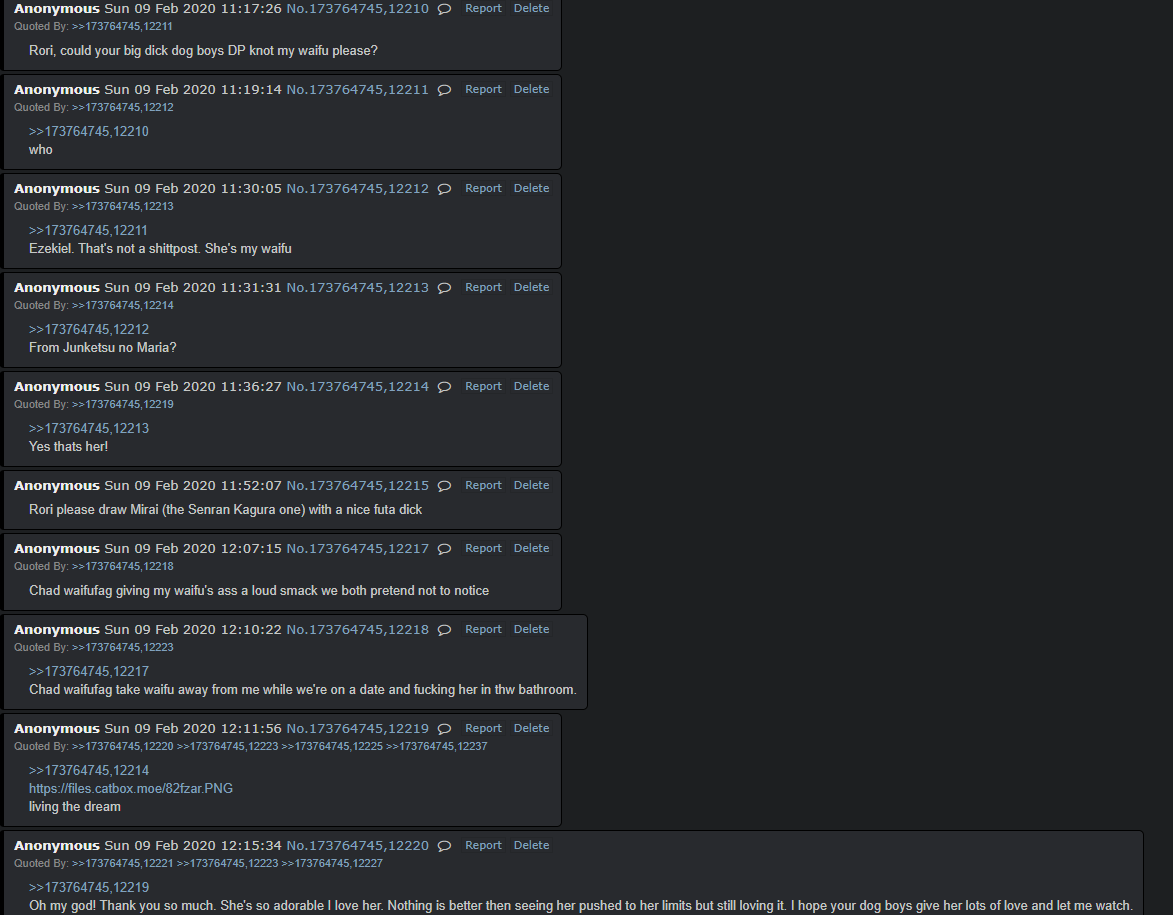1173x915 pixels.
Task: Delete the post numbered 12220
Action: pyautogui.click(x=531, y=845)
